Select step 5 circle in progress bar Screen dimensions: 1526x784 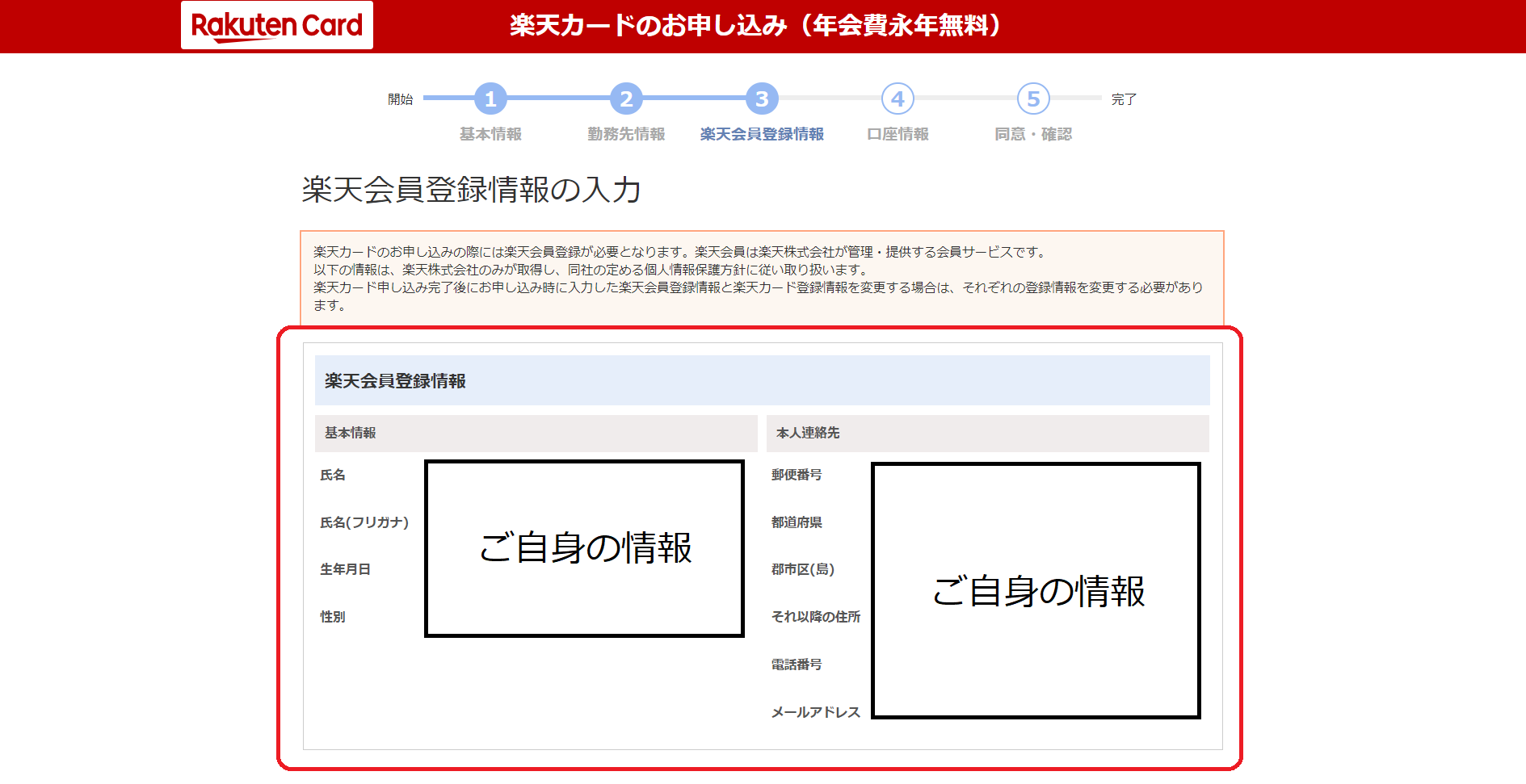pos(1033,99)
